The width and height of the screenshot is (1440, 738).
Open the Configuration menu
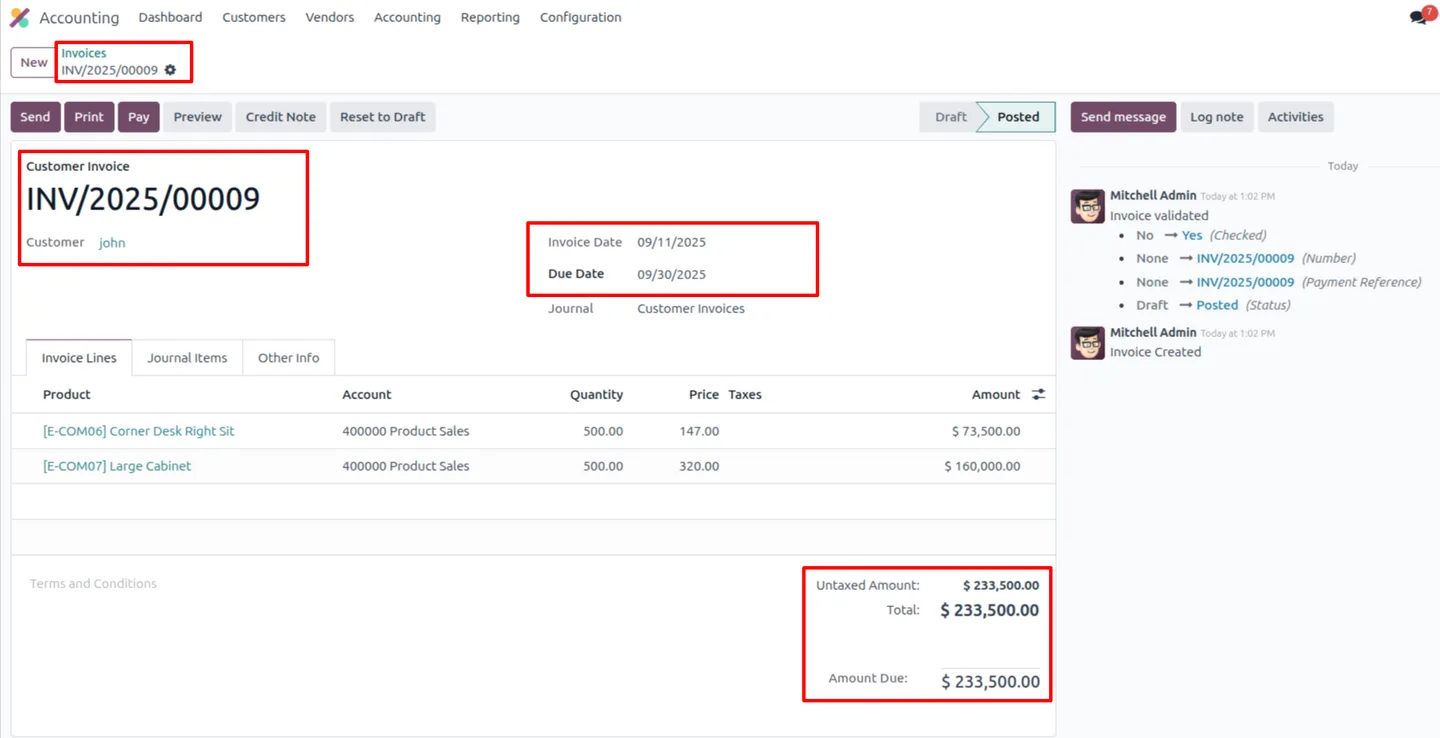tap(580, 17)
